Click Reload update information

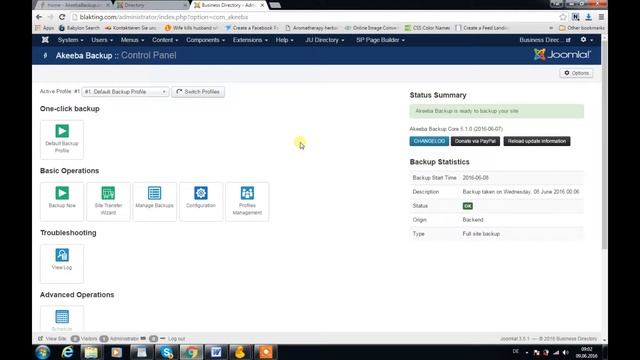pos(537,141)
